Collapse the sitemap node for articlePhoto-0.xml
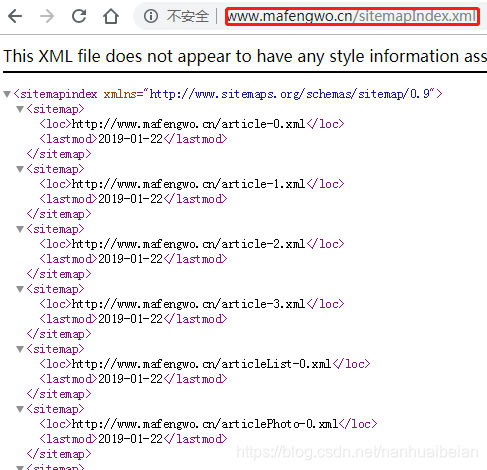 20,409
